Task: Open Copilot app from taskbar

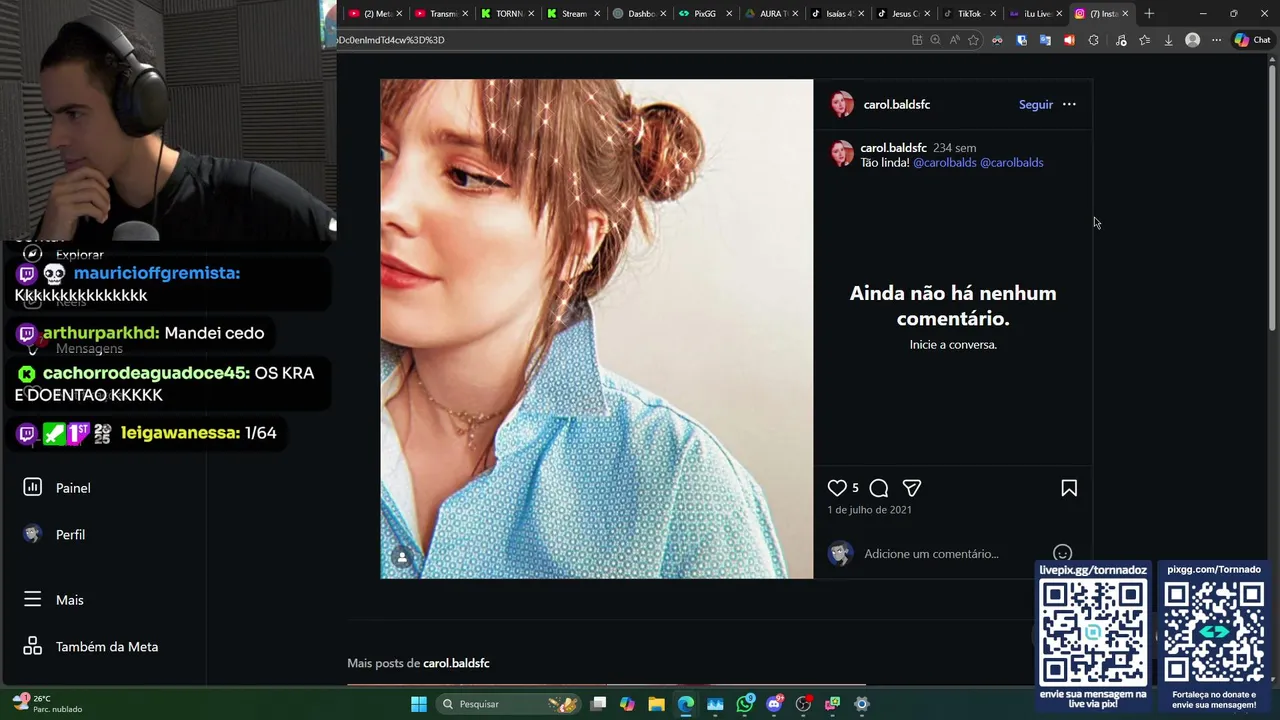Action: pos(627,704)
